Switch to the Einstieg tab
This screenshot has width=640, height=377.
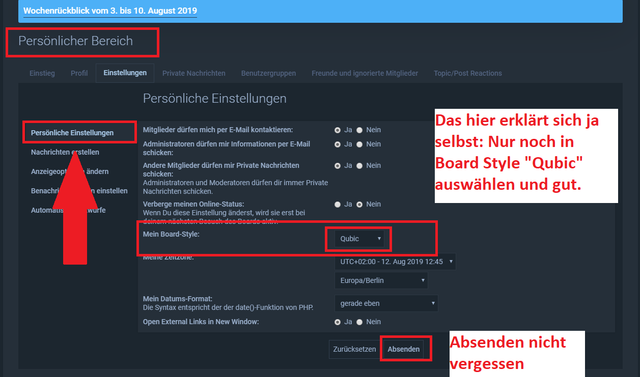(x=42, y=73)
